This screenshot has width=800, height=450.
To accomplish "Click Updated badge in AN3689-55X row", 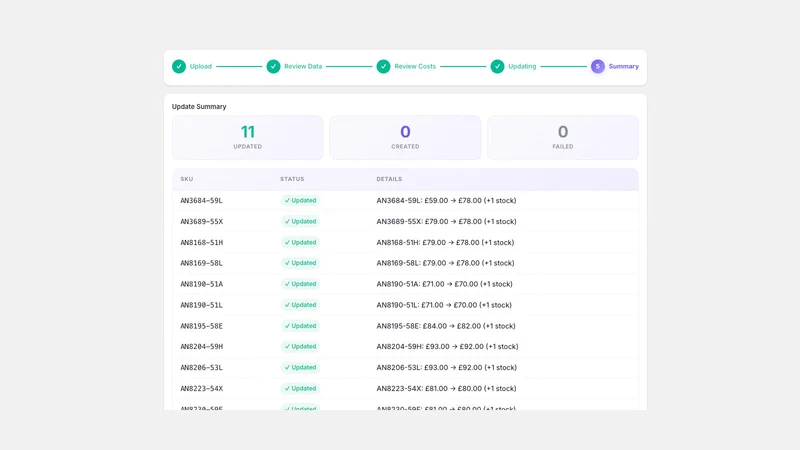I will click(x=300, y=221).
